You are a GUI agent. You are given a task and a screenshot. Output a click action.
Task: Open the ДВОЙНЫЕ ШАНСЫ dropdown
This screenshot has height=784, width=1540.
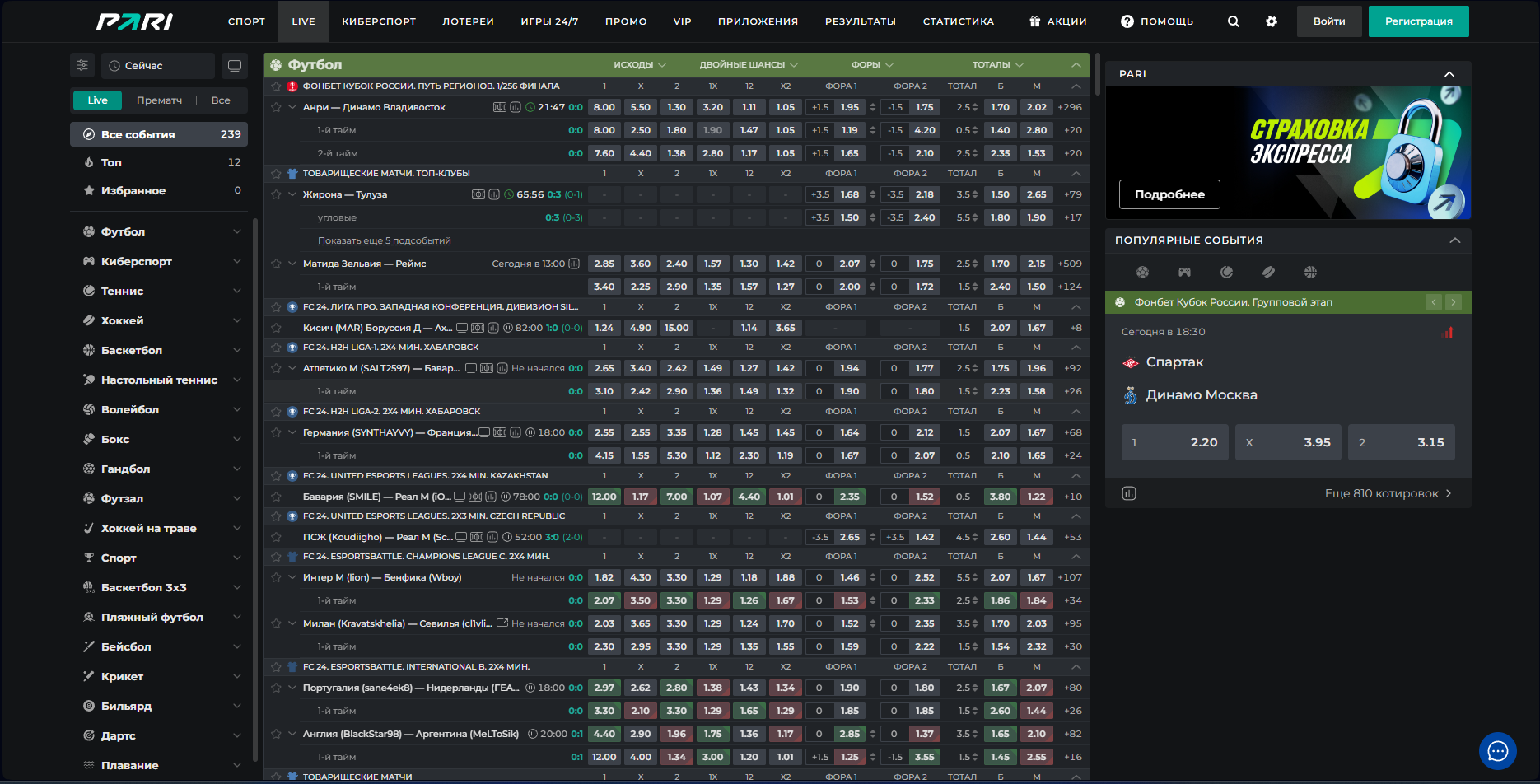coord(749,64)
